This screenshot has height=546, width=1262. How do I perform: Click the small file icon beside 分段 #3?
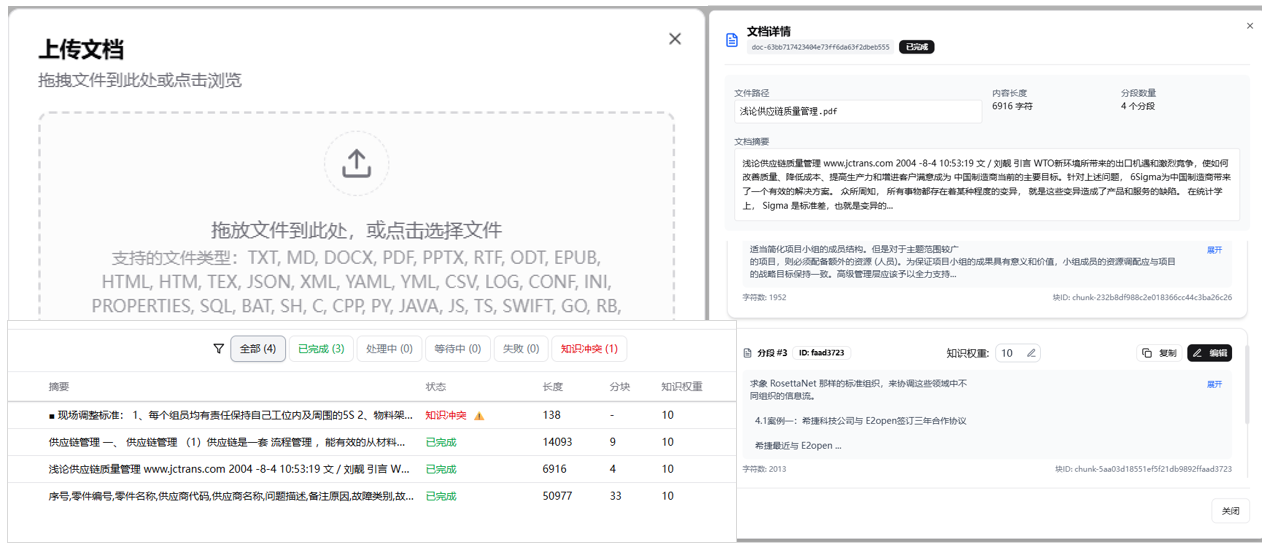coord(747,353)
